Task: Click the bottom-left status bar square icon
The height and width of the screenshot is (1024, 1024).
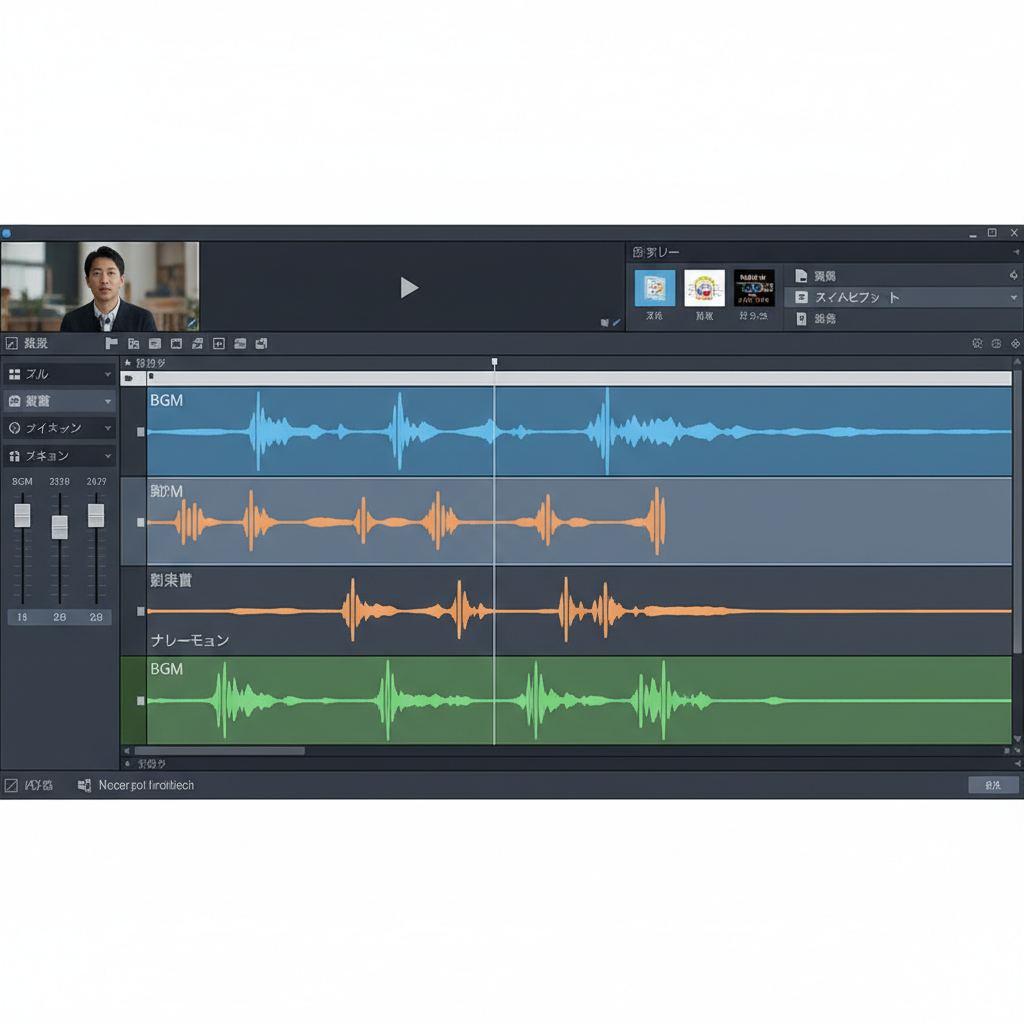Action: click(x=11, y=785)
